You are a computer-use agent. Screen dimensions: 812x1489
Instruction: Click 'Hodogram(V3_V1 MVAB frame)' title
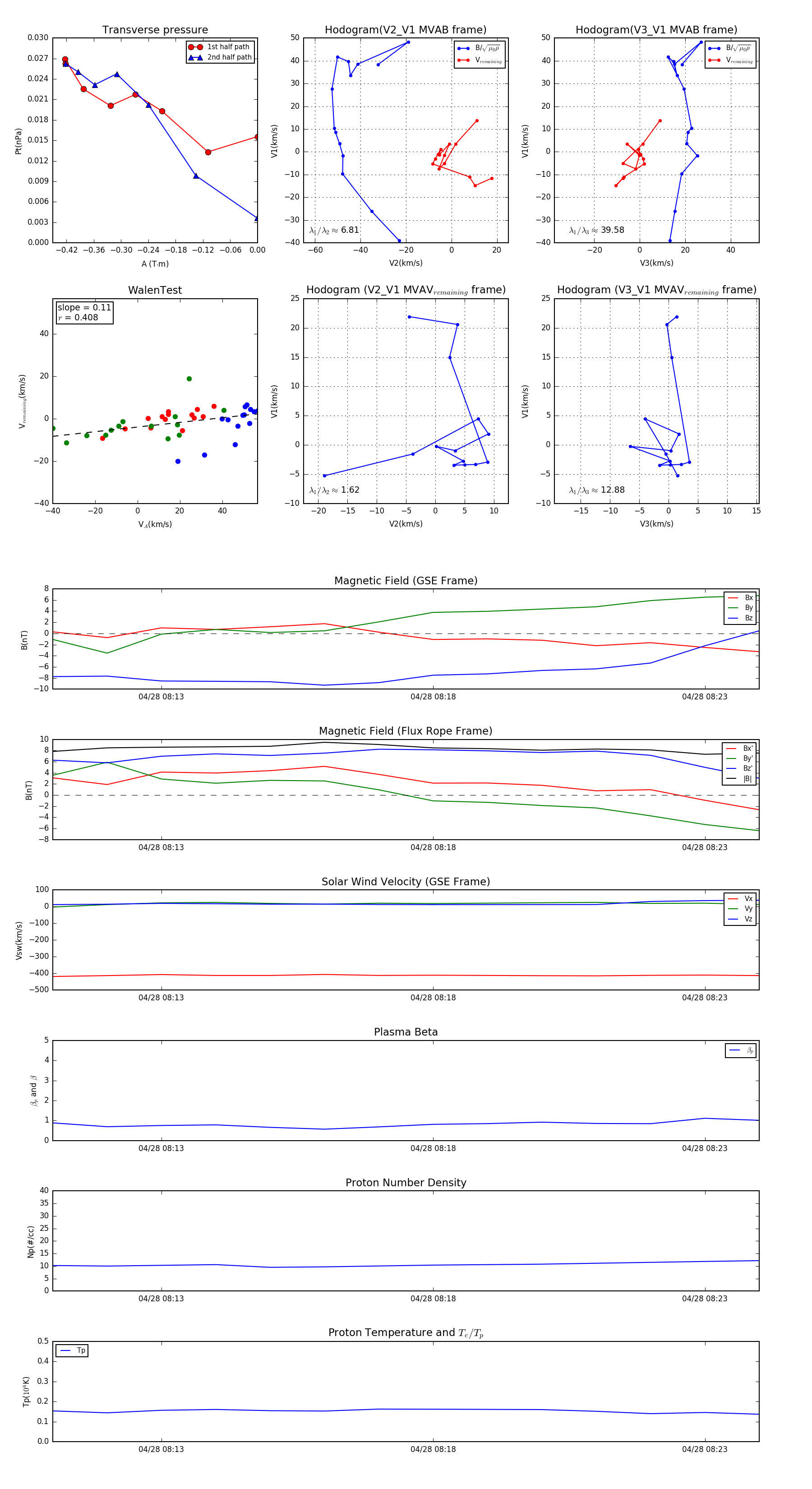point(656,30)
